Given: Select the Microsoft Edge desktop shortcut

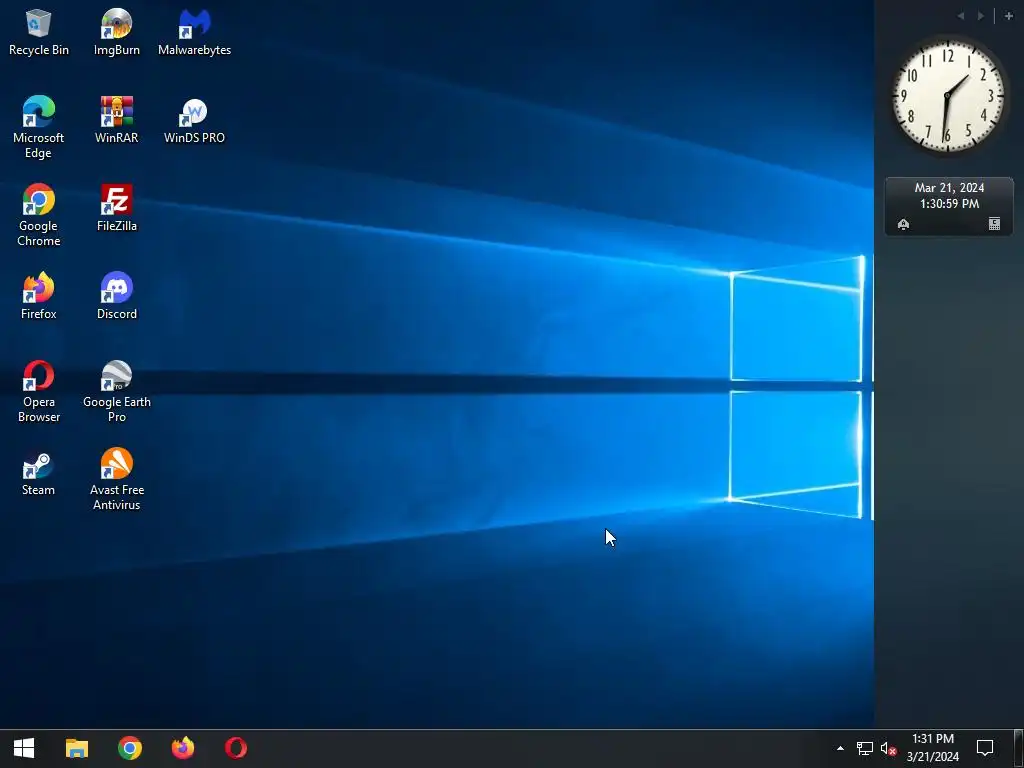Looking at the screenshot, I should coord(39,127).
